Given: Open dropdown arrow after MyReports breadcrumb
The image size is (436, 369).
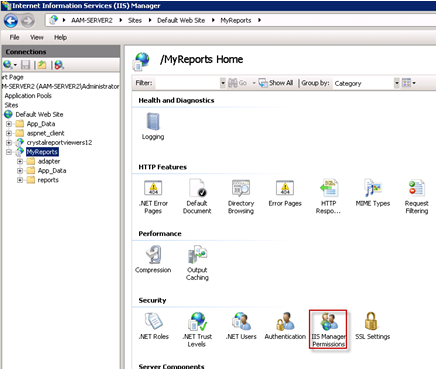Looking at the screenshot, I should click(x=259, y=20).
